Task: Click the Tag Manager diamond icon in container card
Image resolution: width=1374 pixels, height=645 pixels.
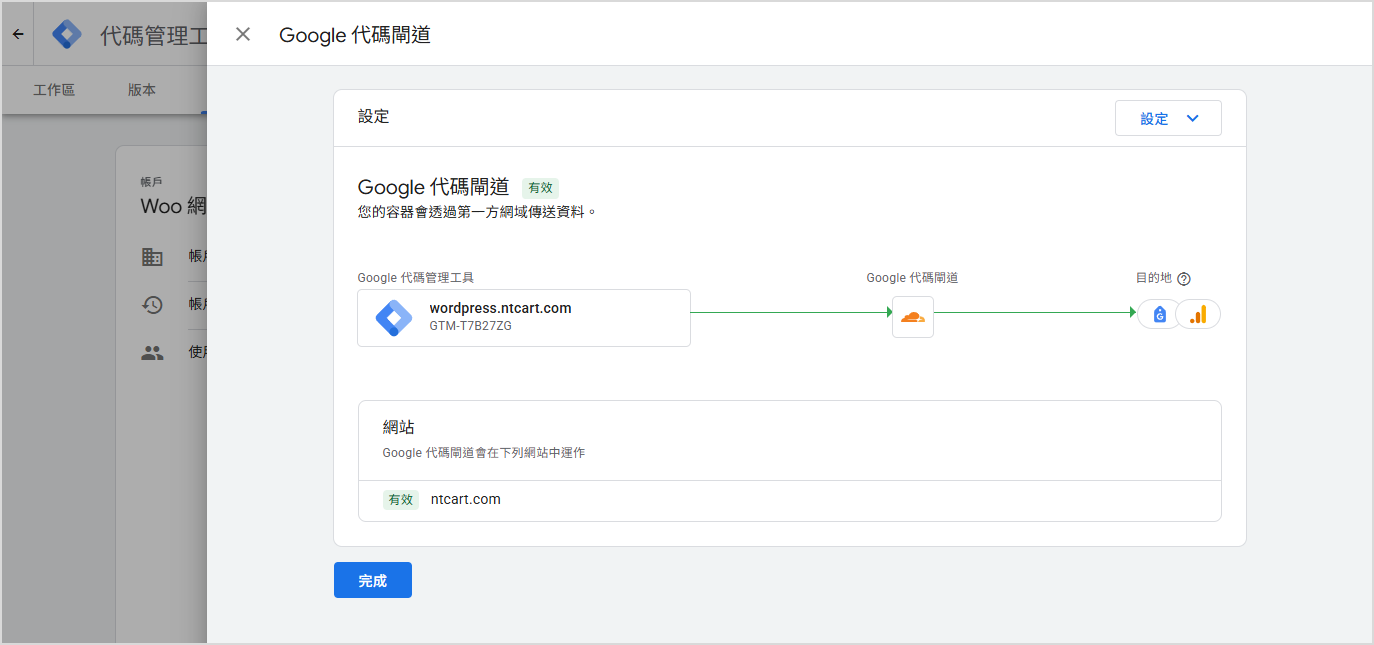Action: [x=394, y=318]
